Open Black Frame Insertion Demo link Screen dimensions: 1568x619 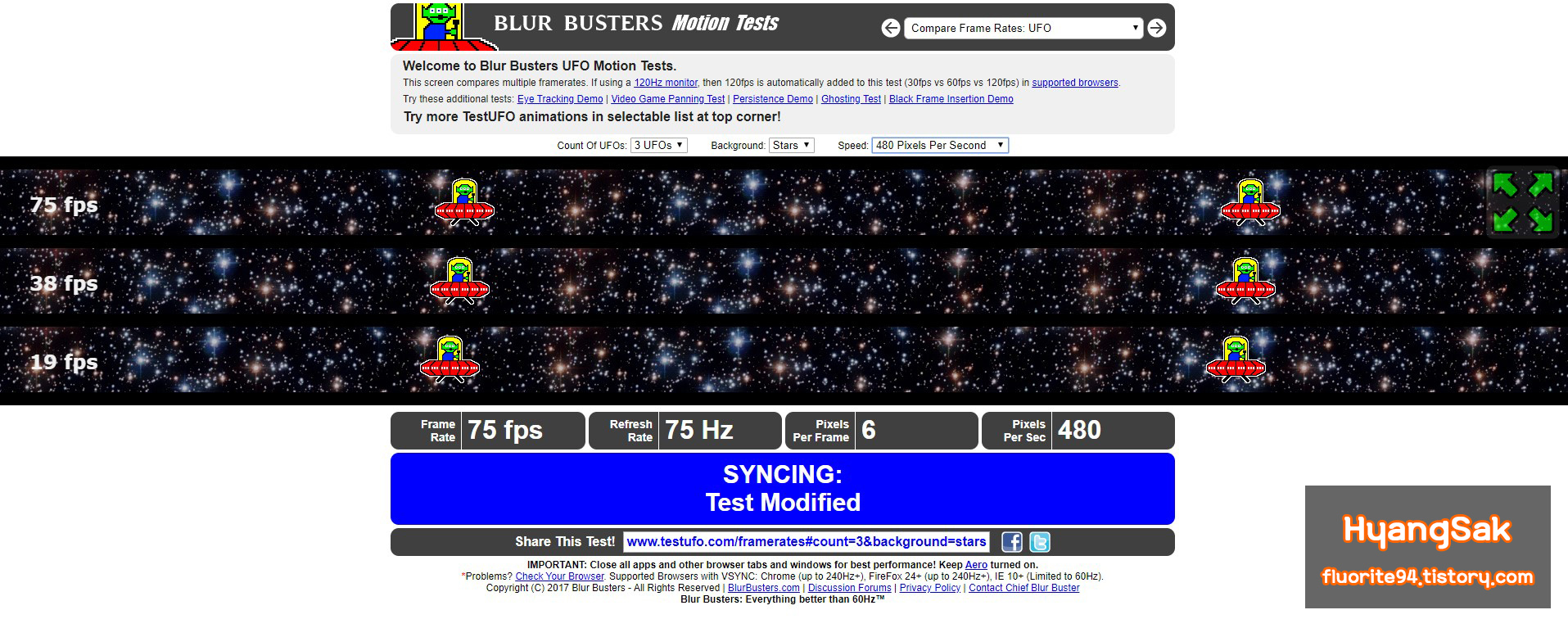(x=951, y=99)
